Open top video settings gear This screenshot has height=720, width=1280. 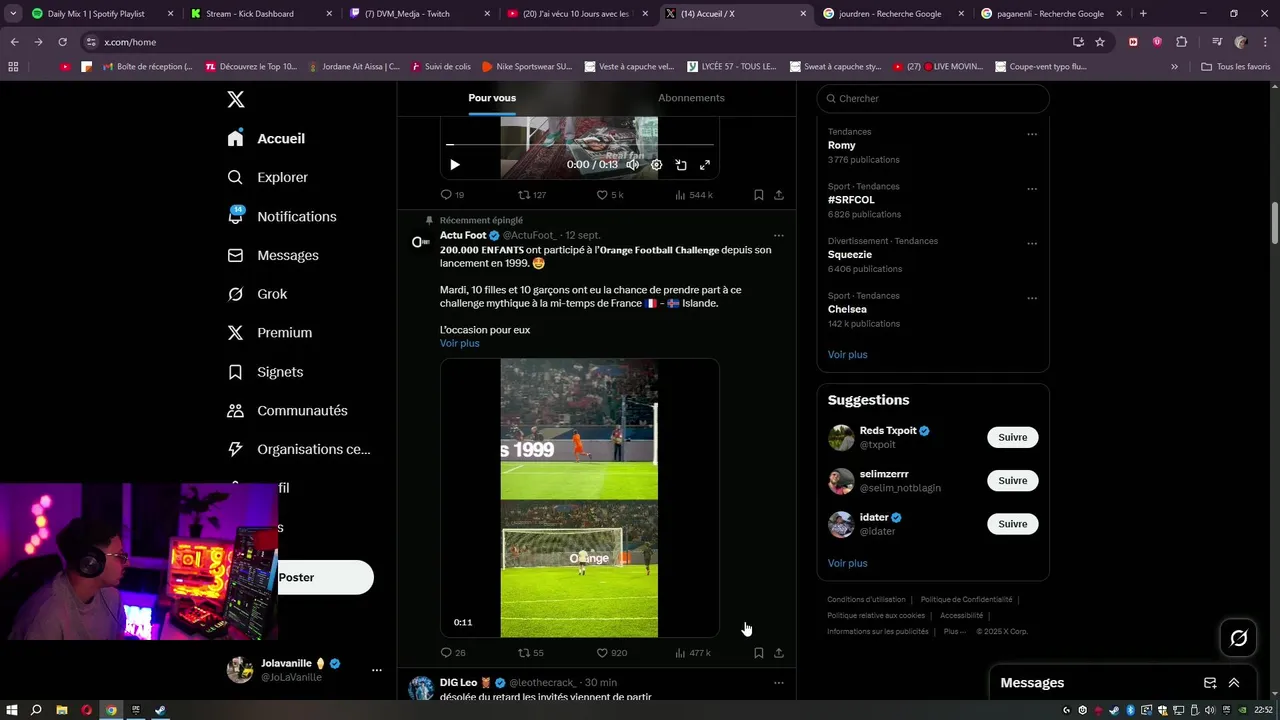click(x=656, y=165)
